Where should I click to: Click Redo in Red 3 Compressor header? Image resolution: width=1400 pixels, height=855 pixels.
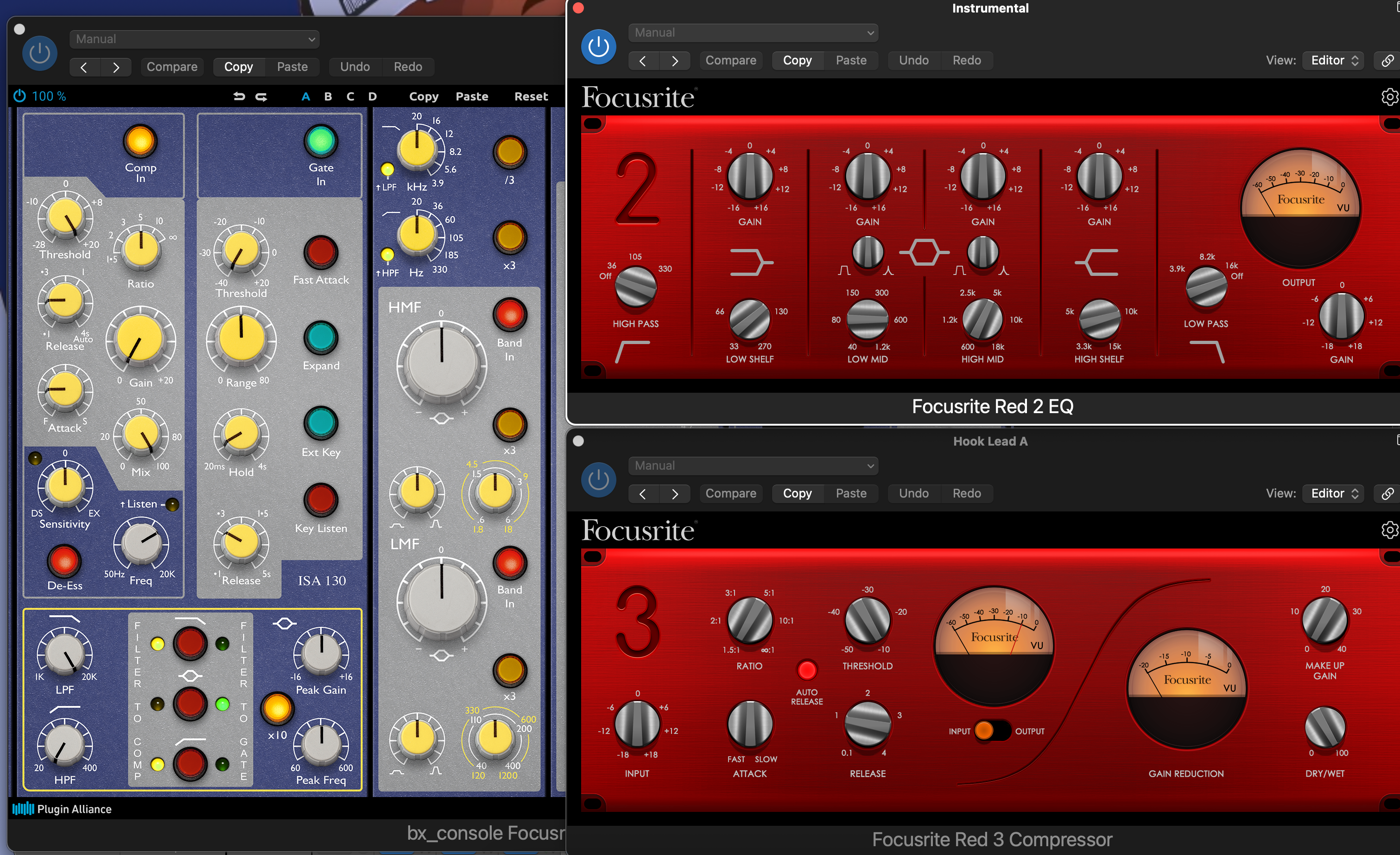point(967,493)
